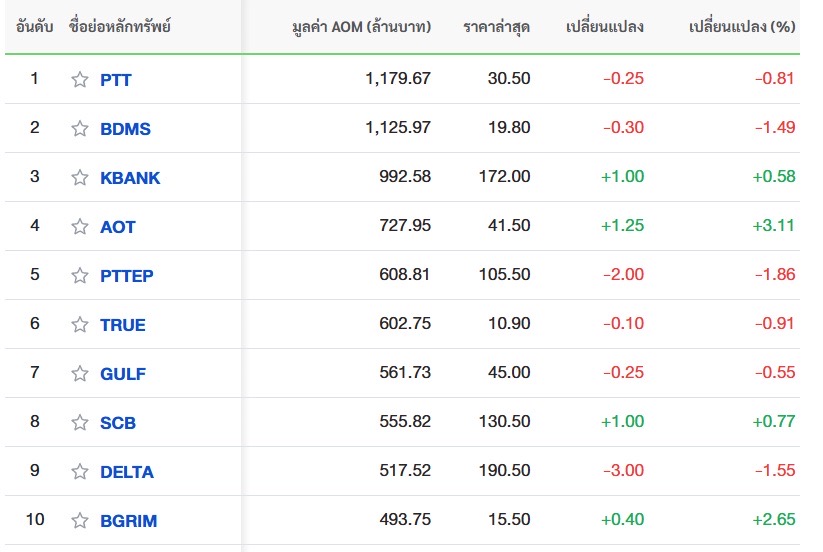Star PTT as a favorite
The width and height of the screenshot is (823, 552).
[80, 79]
